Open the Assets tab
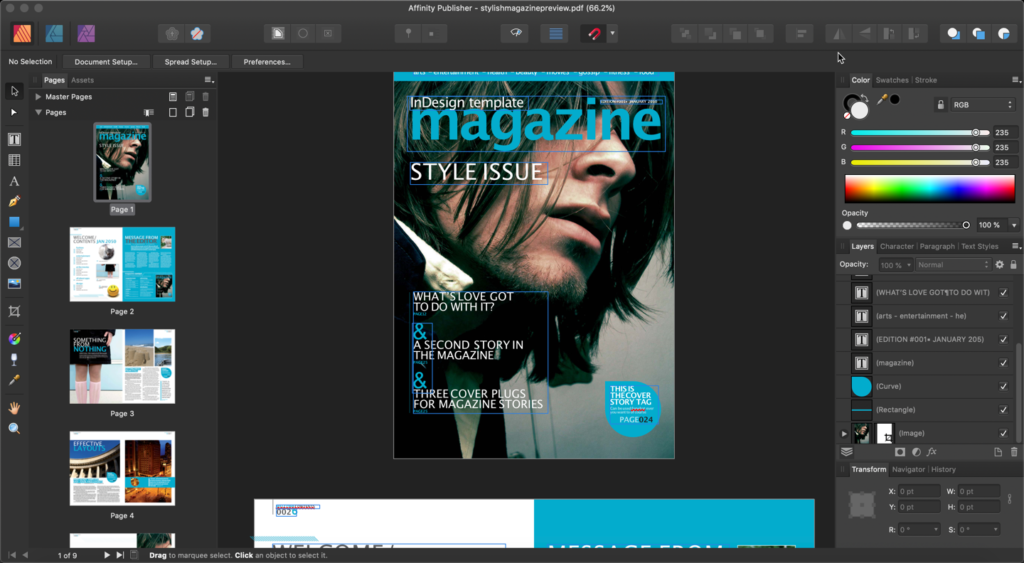The image size is (1024, 563). (82, 80)
